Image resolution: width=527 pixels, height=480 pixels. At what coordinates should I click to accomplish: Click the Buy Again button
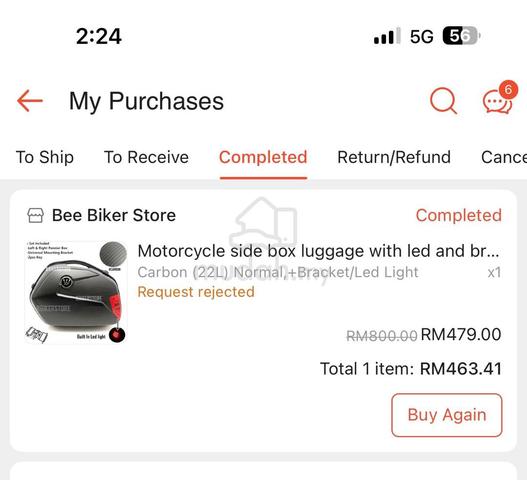click(x=447, y=415)
